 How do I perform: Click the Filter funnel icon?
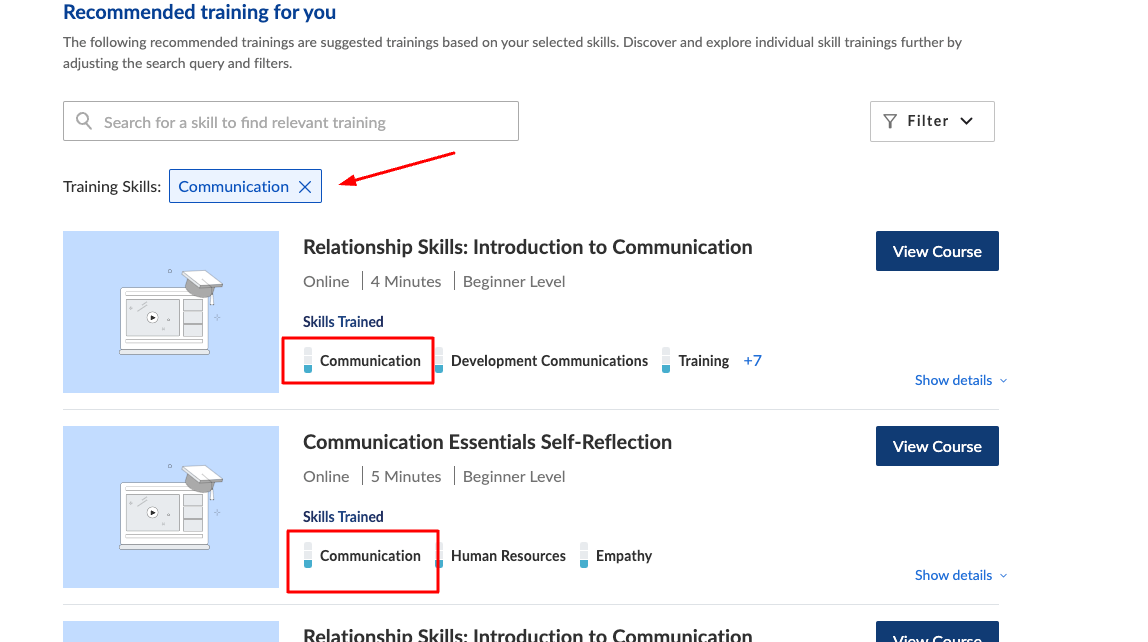pos(890,121)
